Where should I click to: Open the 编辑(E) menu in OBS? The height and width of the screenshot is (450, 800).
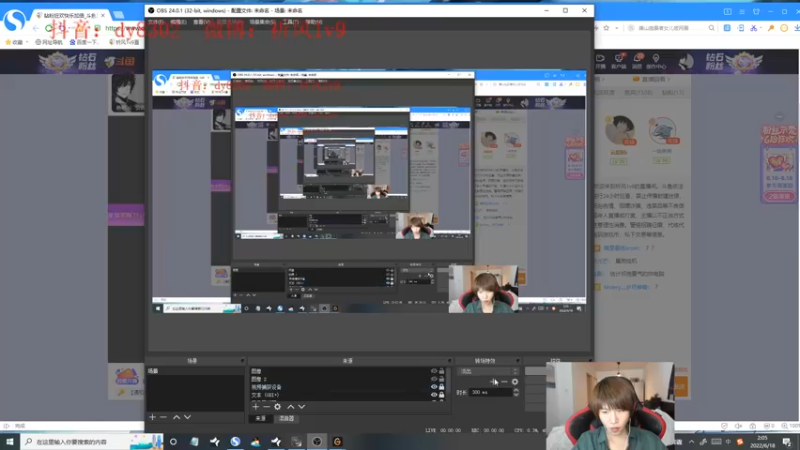pos(178,22)
